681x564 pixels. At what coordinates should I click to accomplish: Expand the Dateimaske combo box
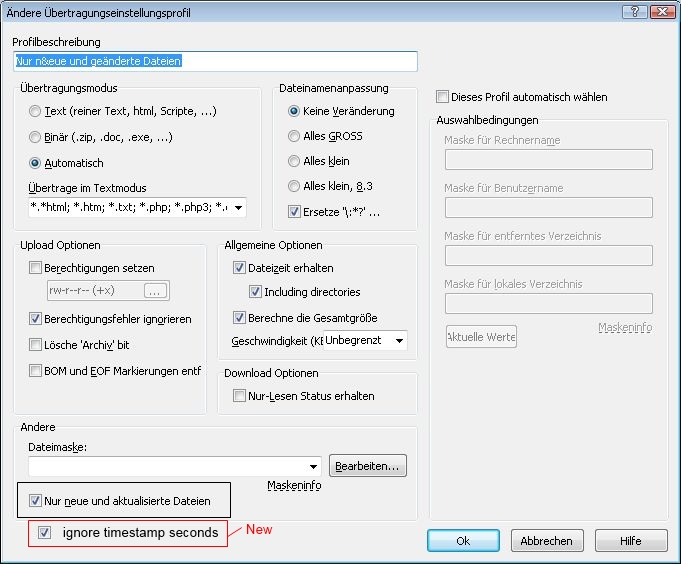point(313,466)
